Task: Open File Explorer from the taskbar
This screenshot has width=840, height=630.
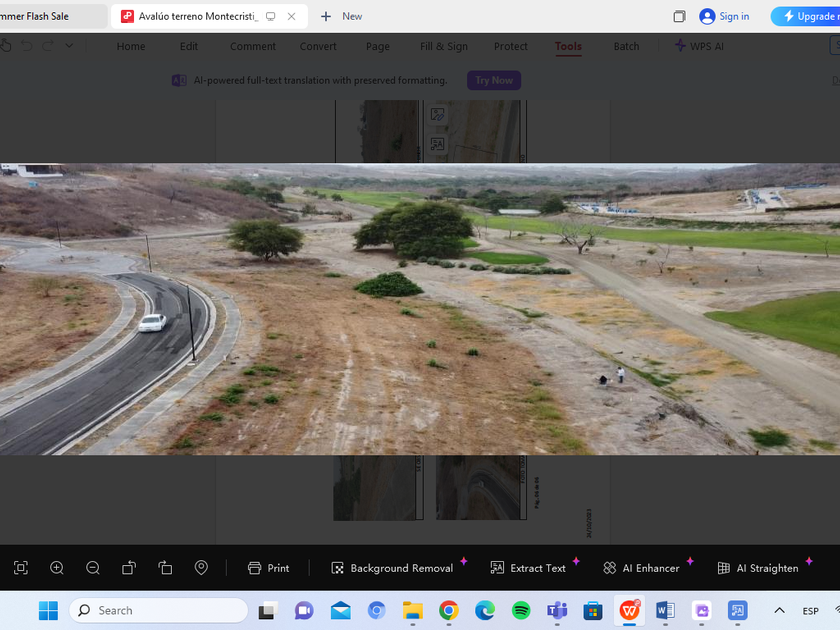Action: (x=412, y=610)
